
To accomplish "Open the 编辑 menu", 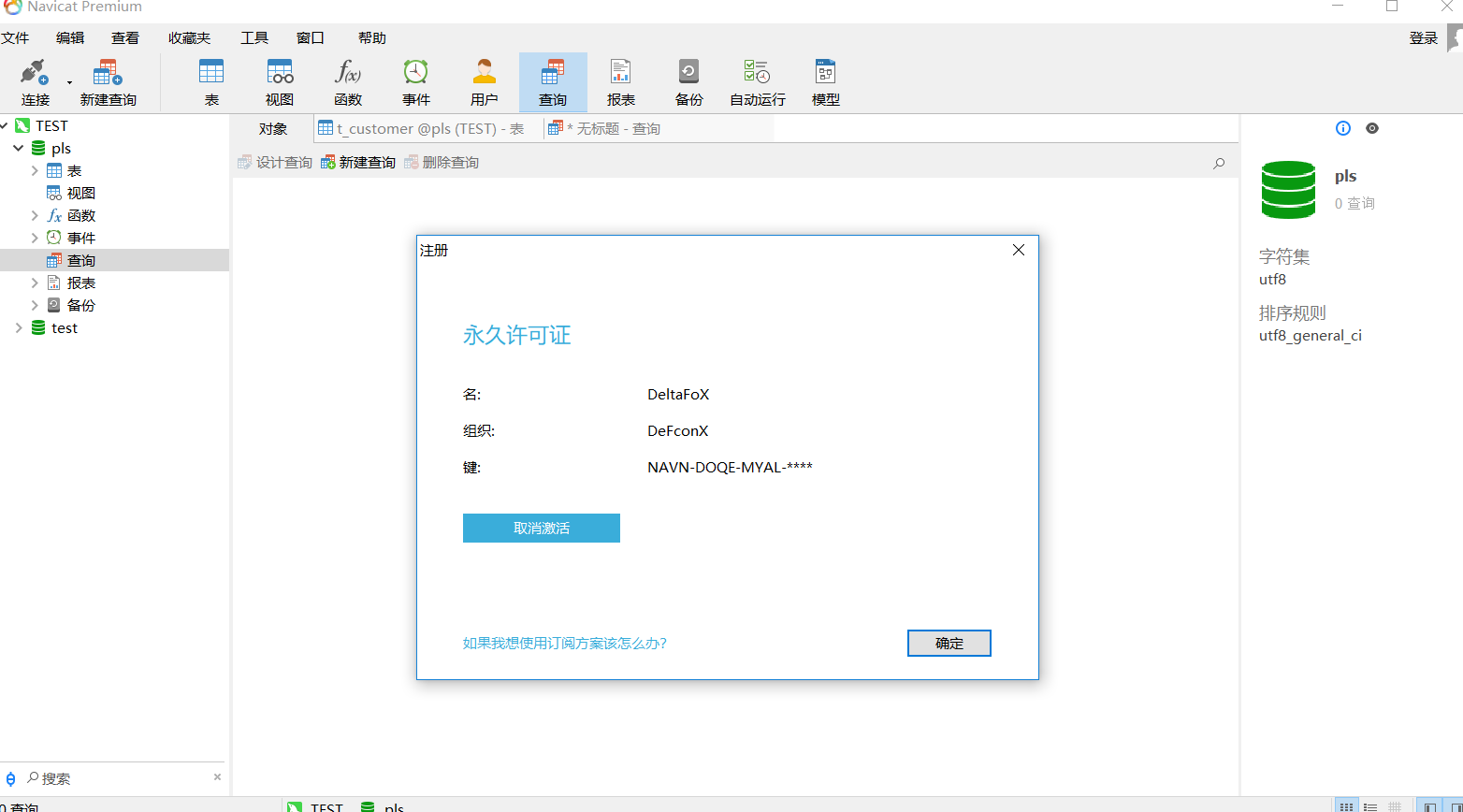I will 70,37.
